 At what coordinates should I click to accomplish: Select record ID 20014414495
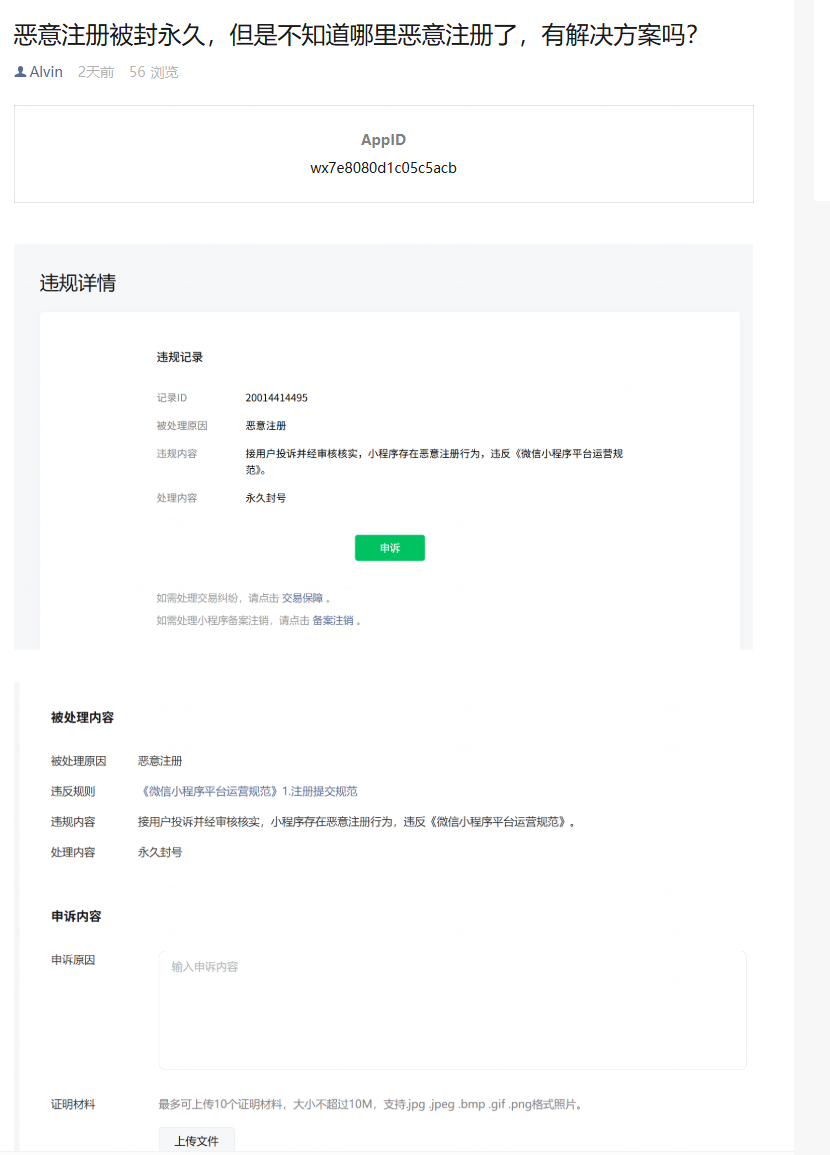pyautogui.click(x=276, y=398)
